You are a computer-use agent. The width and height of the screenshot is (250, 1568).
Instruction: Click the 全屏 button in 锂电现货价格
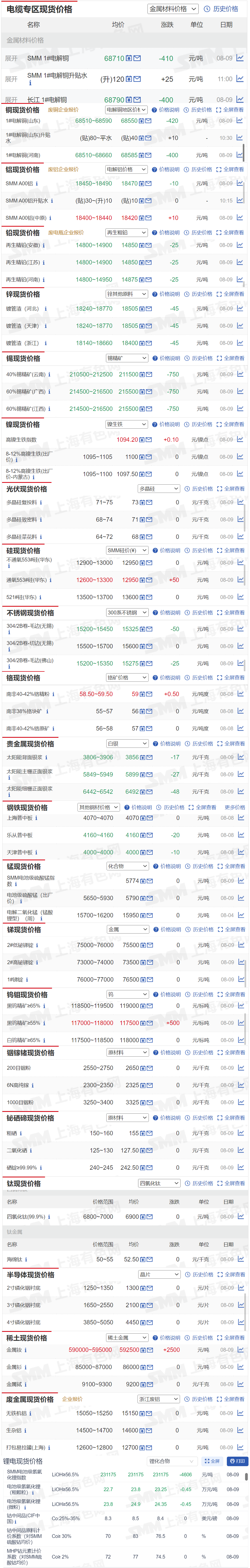click(x=212, y=1461)
